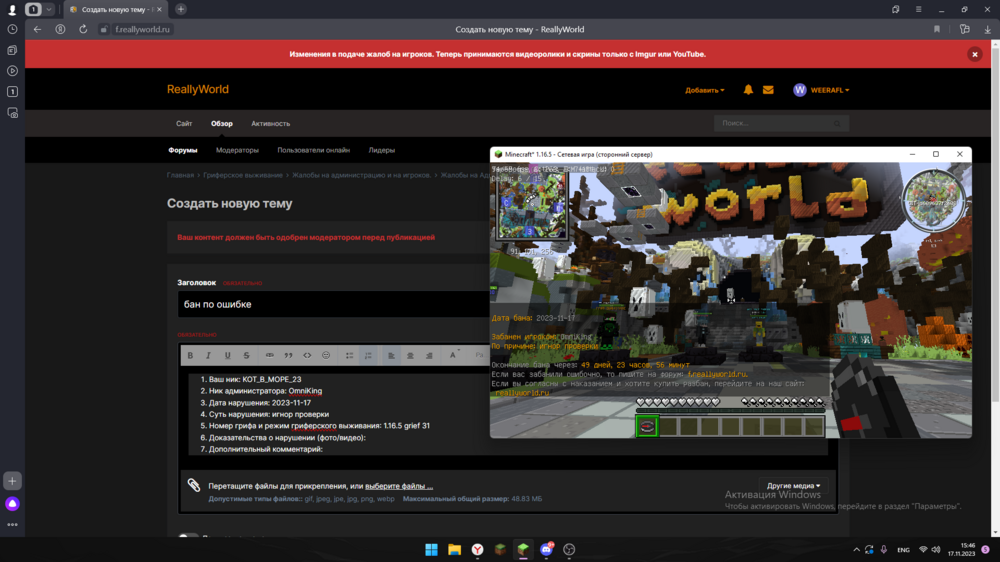Open the Добавить dropdown menu

[705, 91]
